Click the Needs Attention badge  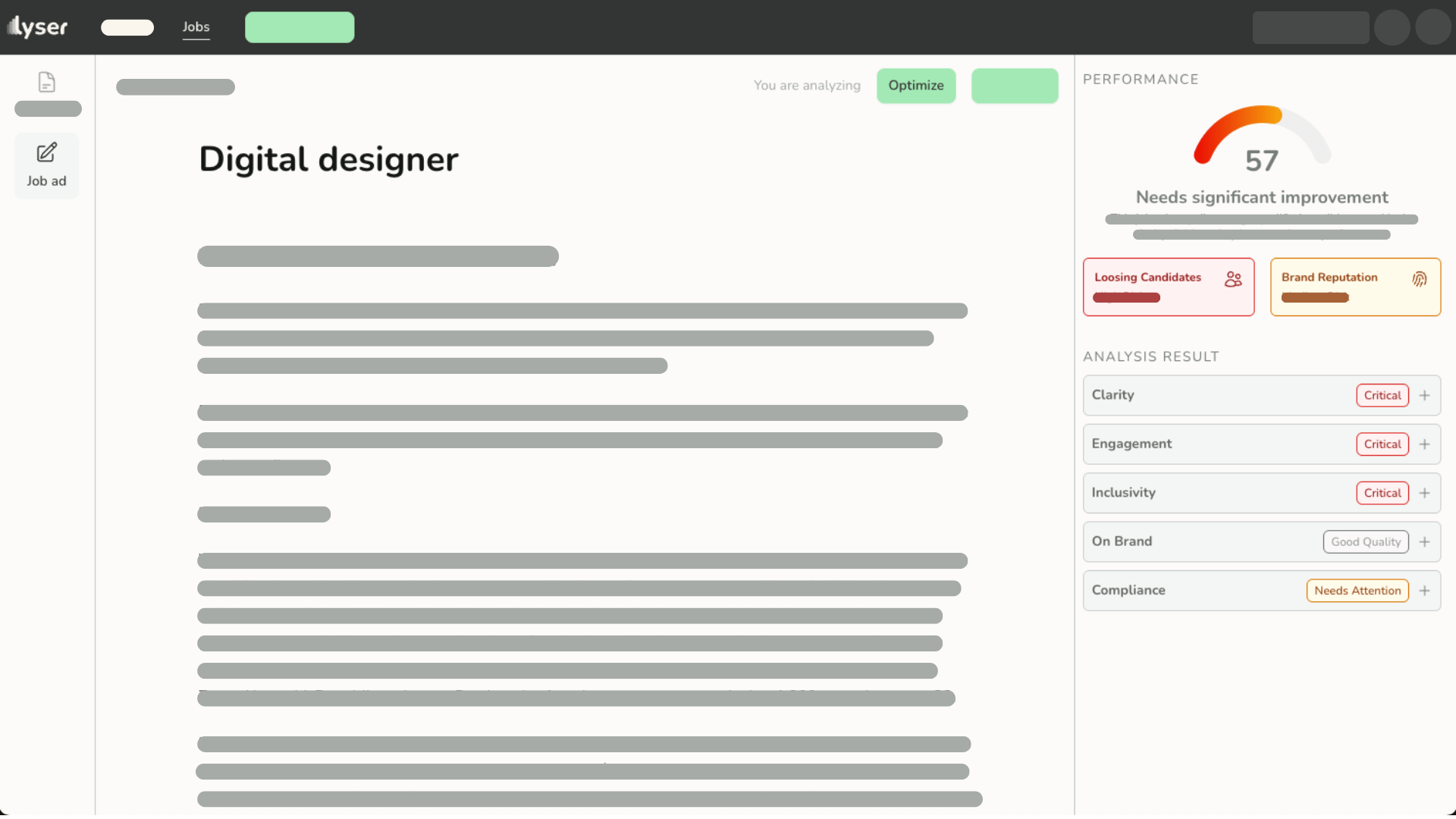[x=1357, y=591]
